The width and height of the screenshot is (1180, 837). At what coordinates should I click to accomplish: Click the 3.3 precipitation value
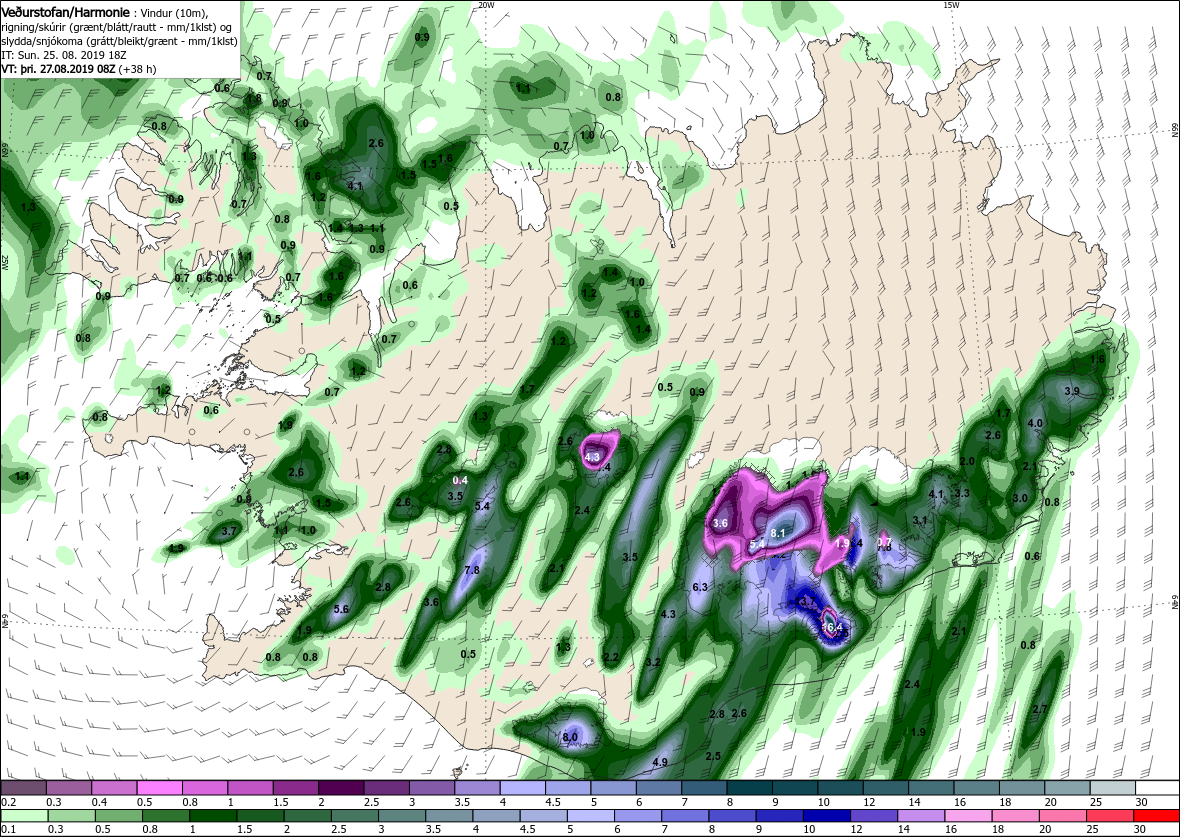[x=962, y=493]
